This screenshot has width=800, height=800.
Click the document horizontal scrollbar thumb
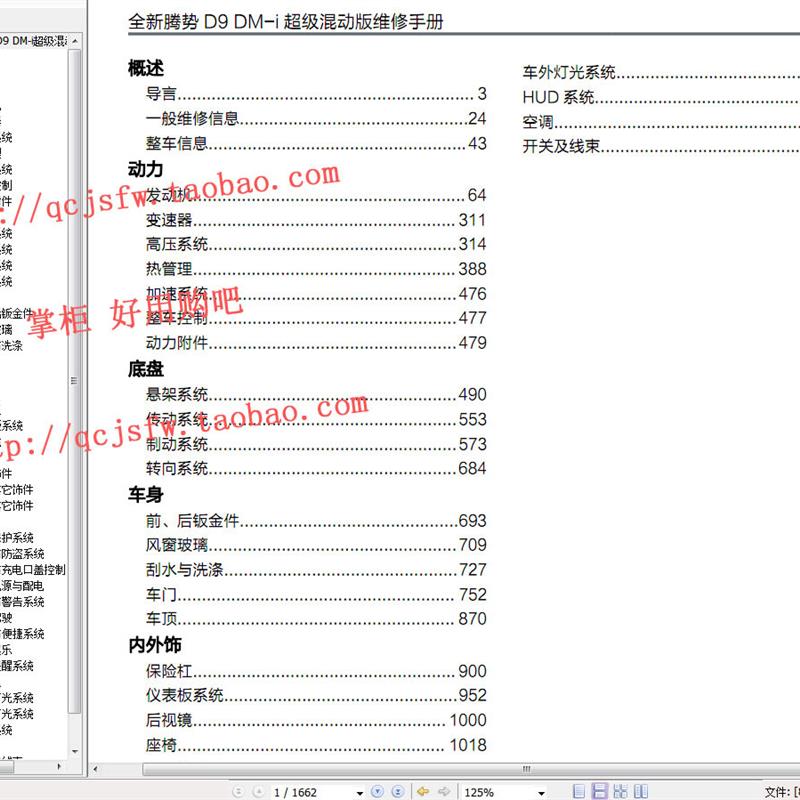pos(472,769)
